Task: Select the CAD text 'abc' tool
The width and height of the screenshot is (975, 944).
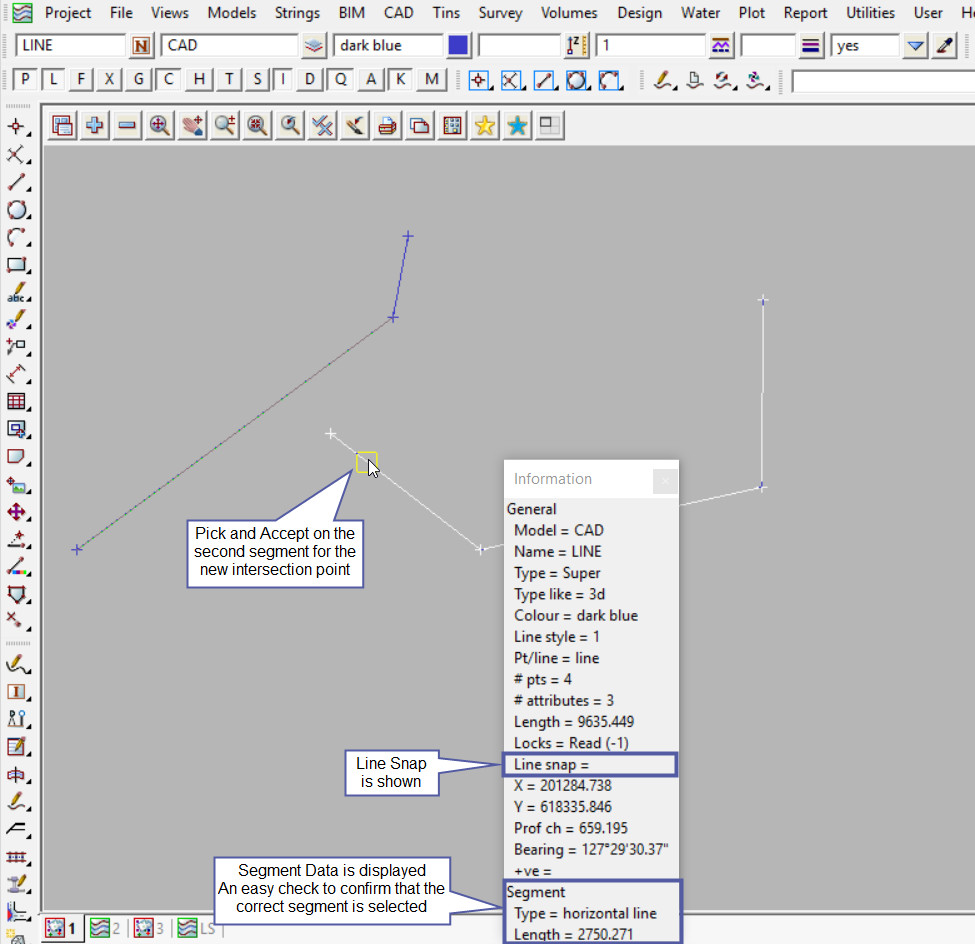Action: [16, 294]
